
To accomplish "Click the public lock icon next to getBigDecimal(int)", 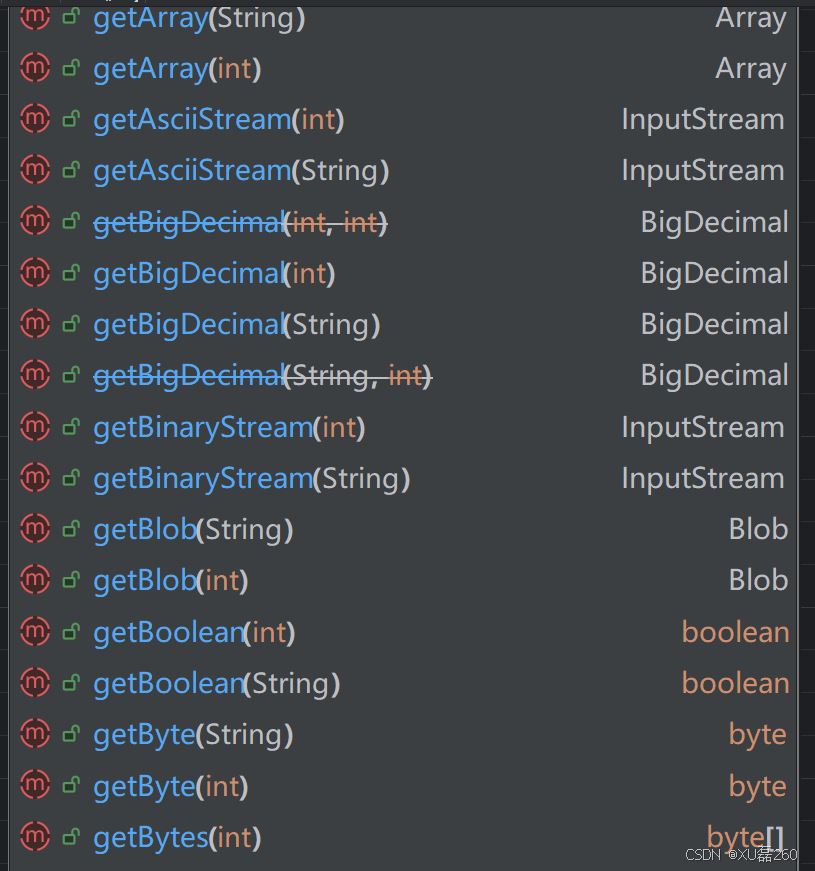I will click(x=71, y=273).
